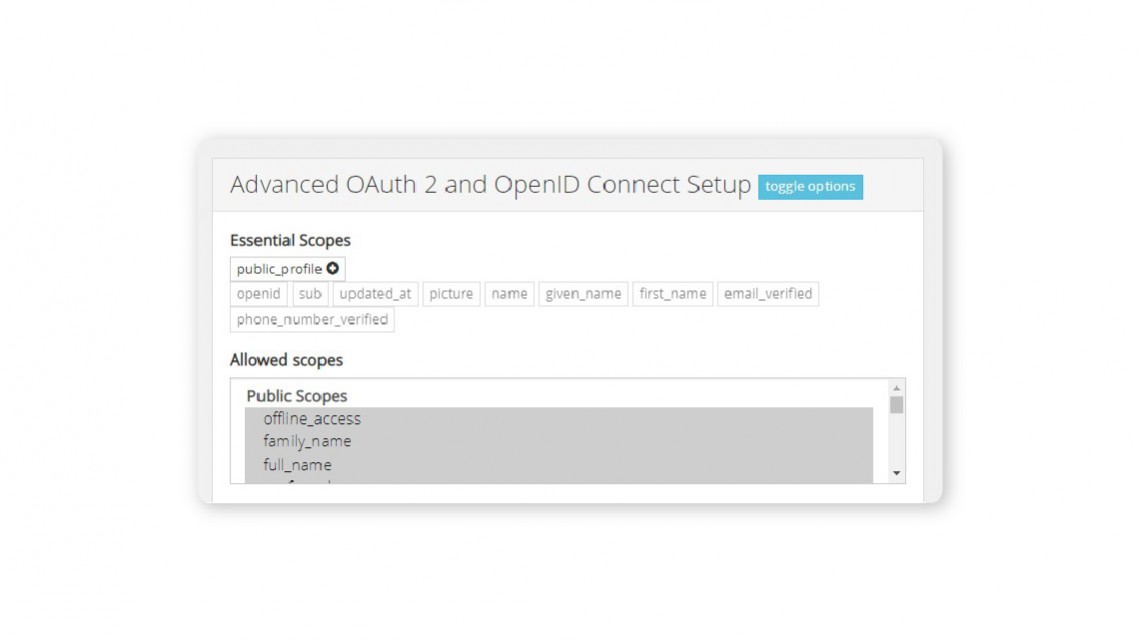
Task: Click the name scope tag
Action: coord(509,294)
